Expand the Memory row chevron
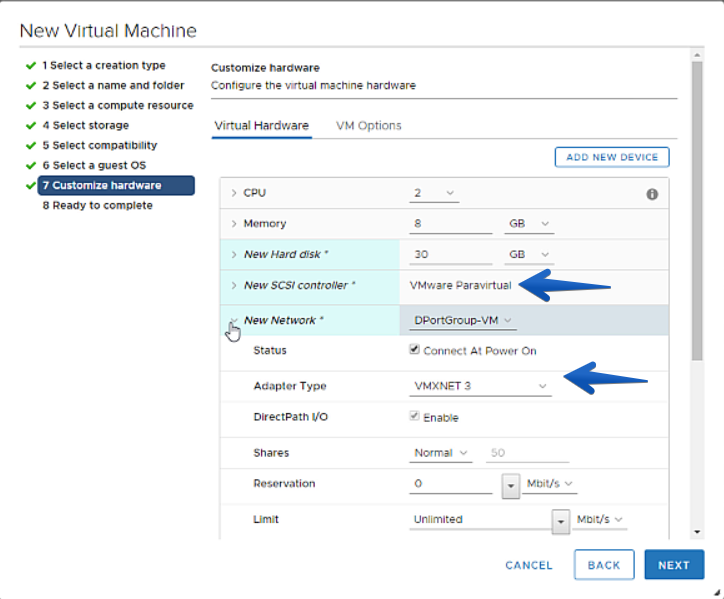Screen dimensions: 724x599 click(x=234, y=224)
